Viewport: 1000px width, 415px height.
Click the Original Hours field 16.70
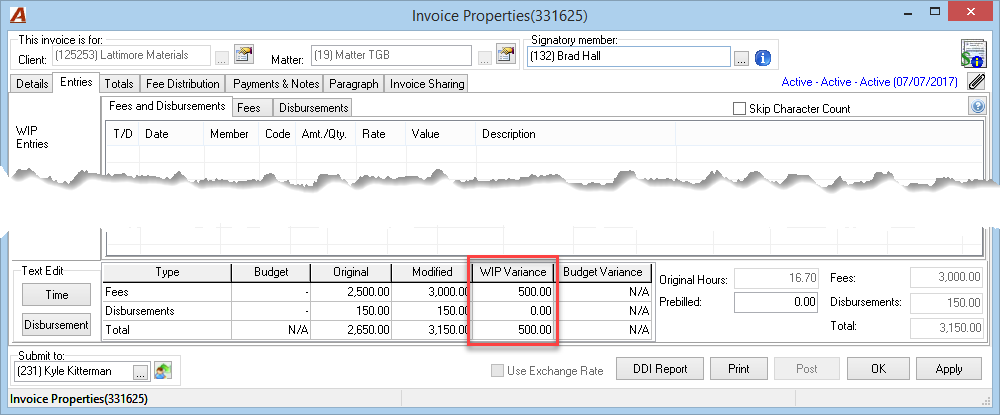[x=776, y=279]
